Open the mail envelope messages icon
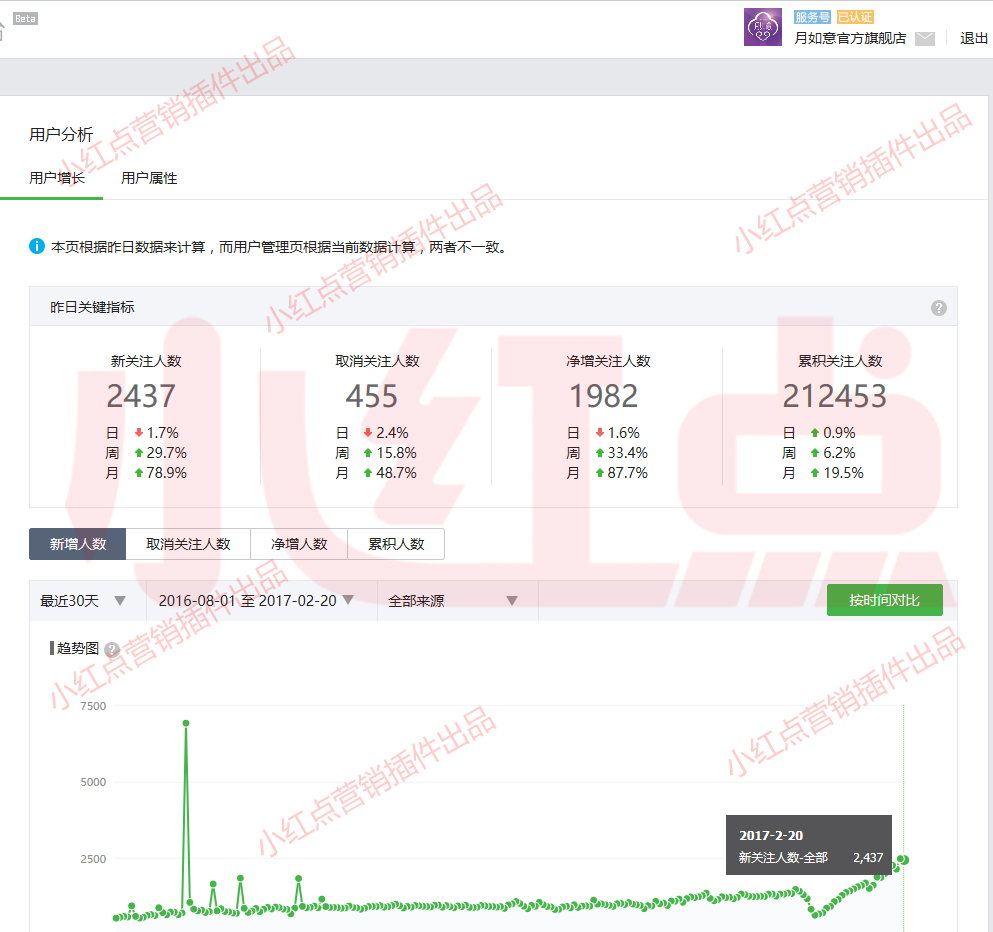The image size is (993, 932). click(x=925, y=39)
